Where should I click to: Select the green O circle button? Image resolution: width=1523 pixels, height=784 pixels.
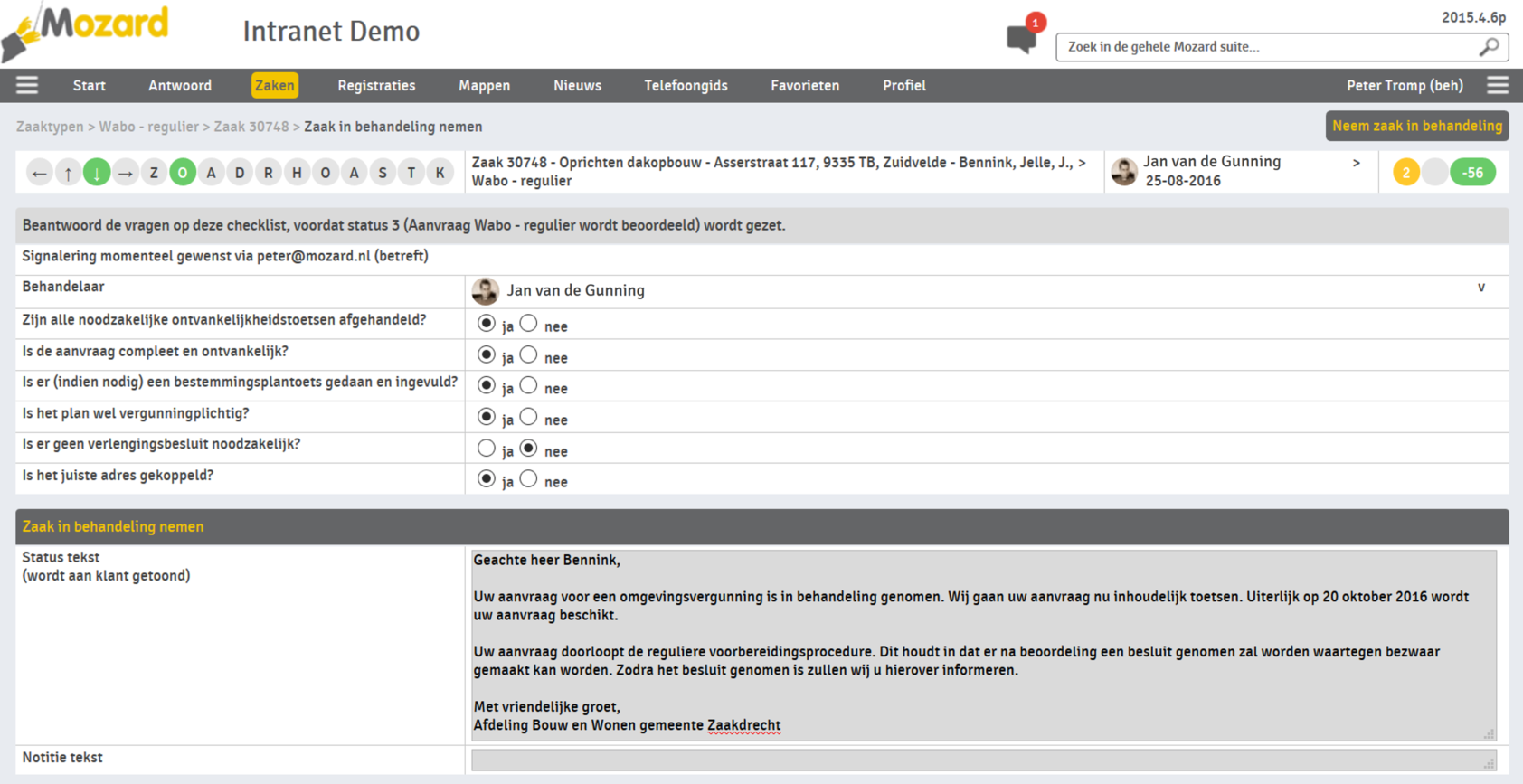tap(183, 173)
